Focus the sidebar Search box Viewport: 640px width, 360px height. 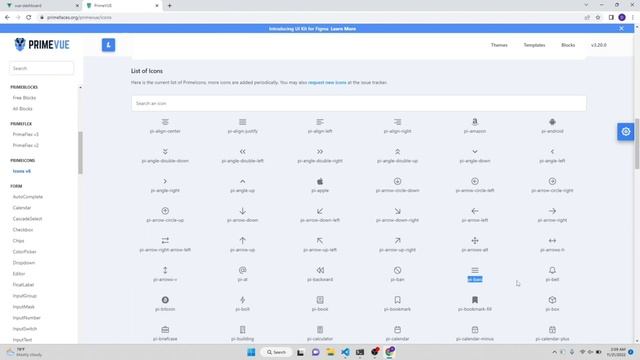(41, 68)
